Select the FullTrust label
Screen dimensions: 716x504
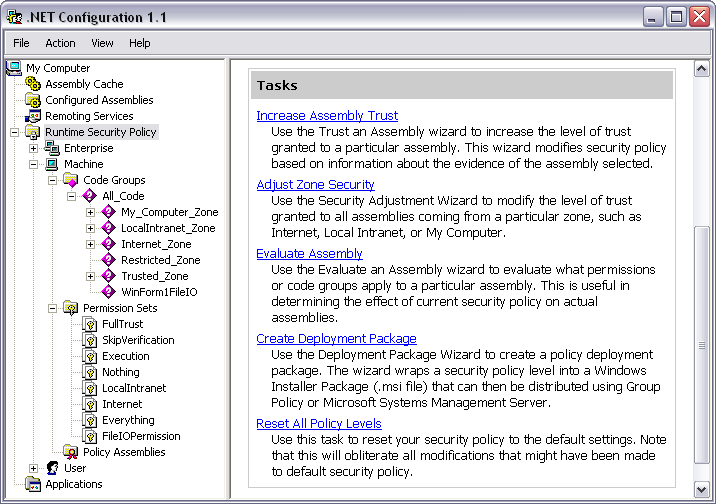click(122, 324)
